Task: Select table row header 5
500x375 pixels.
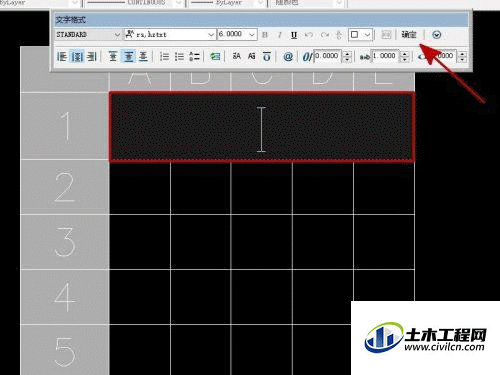Action: 65,350
